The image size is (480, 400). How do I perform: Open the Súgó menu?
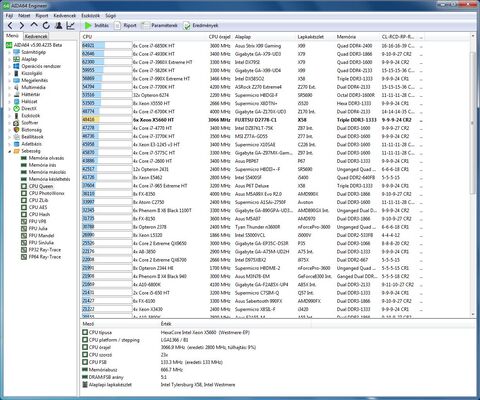(x=111, y=16)
